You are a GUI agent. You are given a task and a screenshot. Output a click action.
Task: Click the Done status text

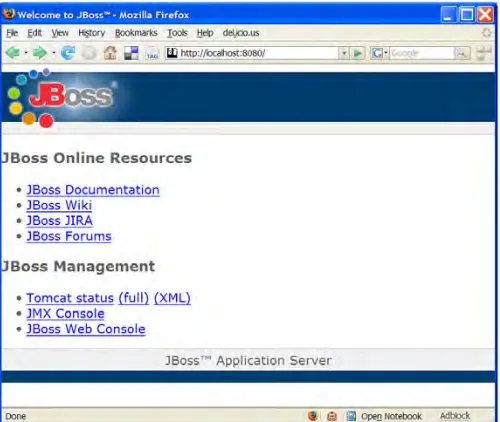[16, 416]
